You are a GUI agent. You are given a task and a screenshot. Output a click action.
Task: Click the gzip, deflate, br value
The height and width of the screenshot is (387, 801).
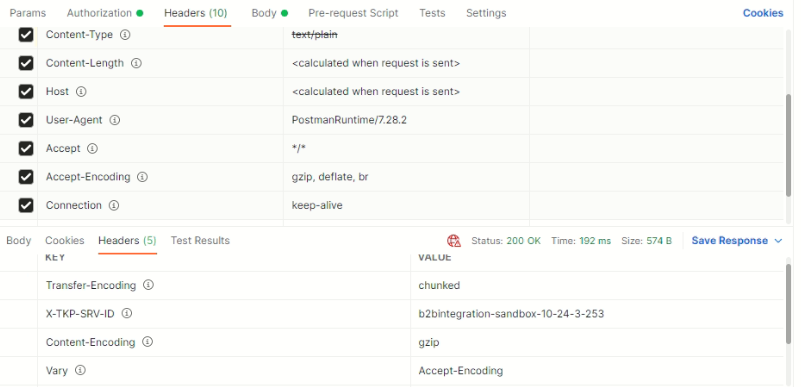click(x=330, y=177)
